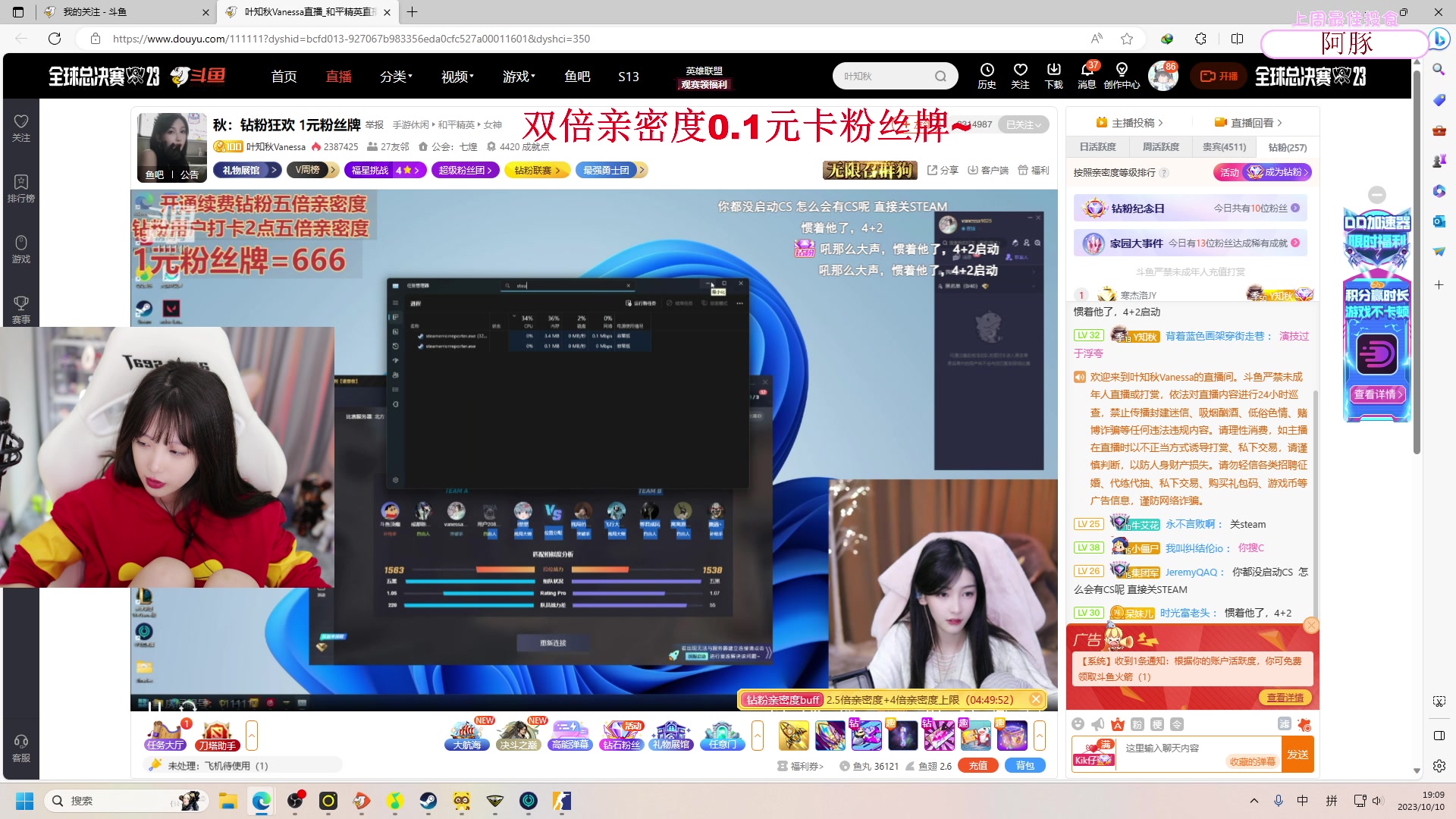Open 赛事 trophy in the left sidebar
The width and height of the screenshot is (1456, 819).
point(21,309)
